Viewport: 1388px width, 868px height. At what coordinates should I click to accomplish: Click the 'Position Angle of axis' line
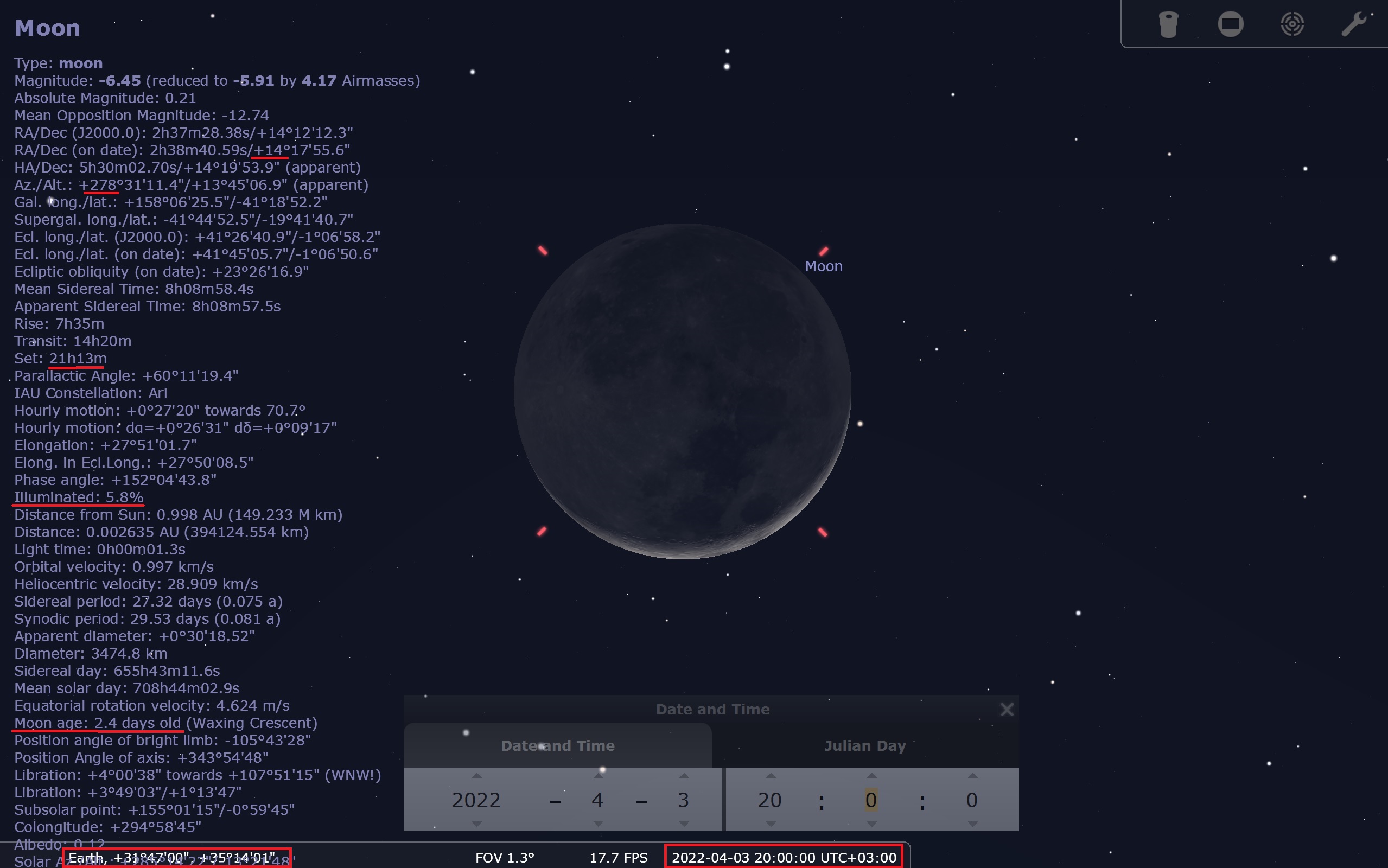tap(142, 758)
